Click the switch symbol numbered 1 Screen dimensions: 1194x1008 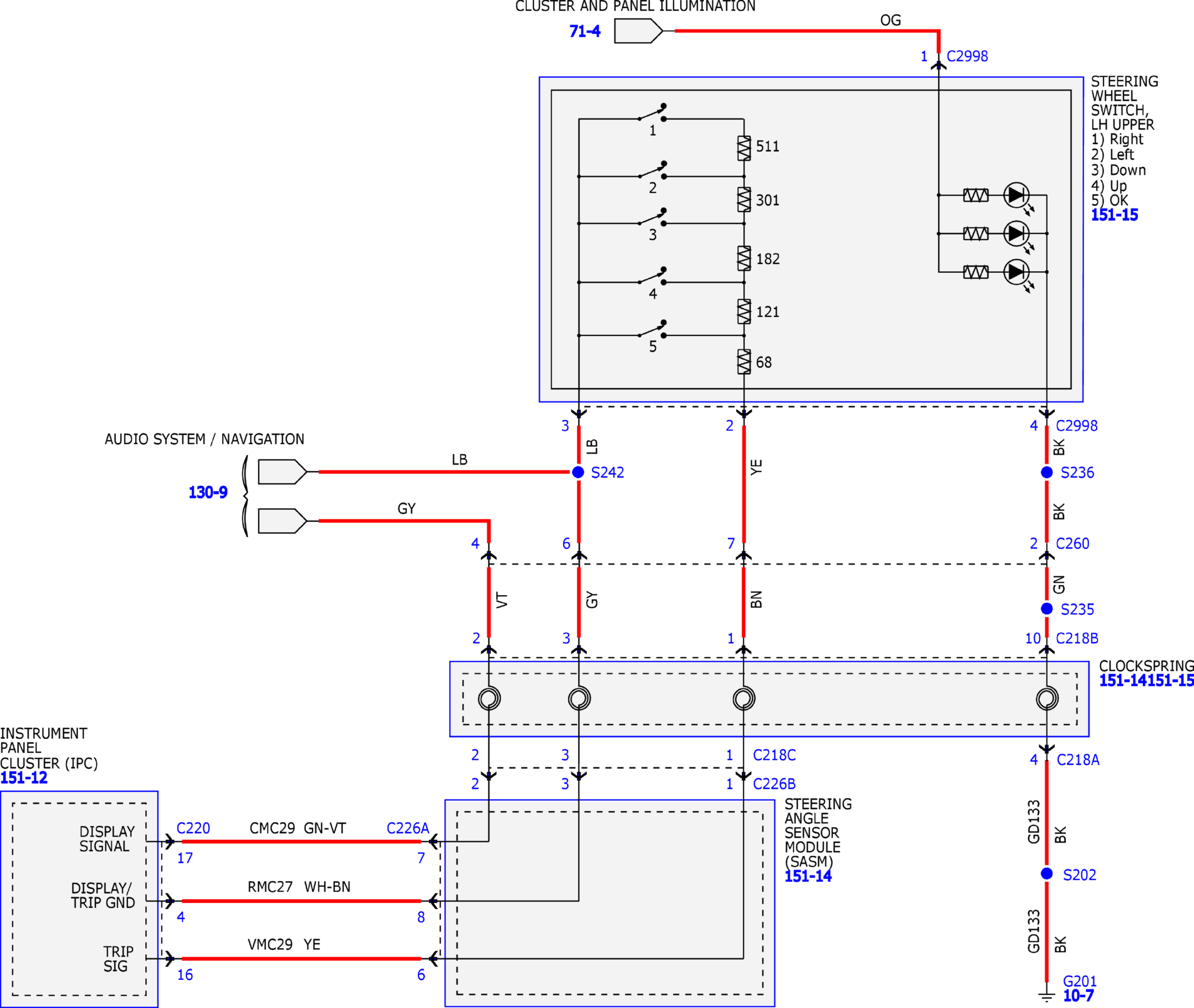pos(652,113)
